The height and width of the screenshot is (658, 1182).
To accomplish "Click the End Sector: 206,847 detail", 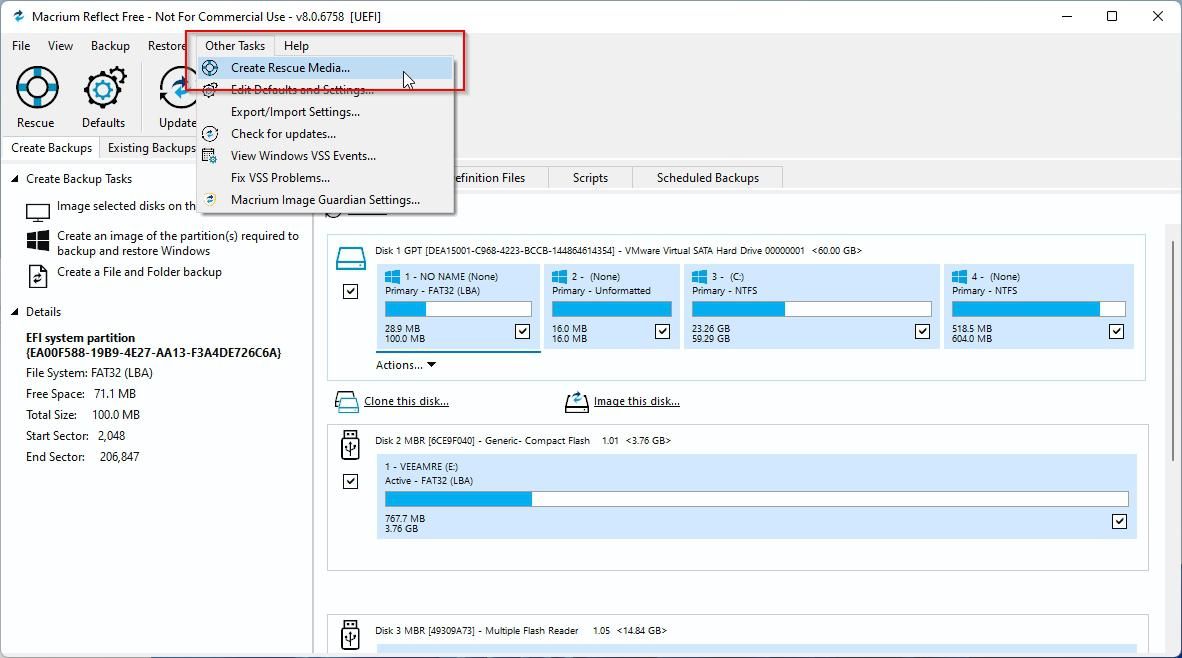I will click(x=82, y=457).
